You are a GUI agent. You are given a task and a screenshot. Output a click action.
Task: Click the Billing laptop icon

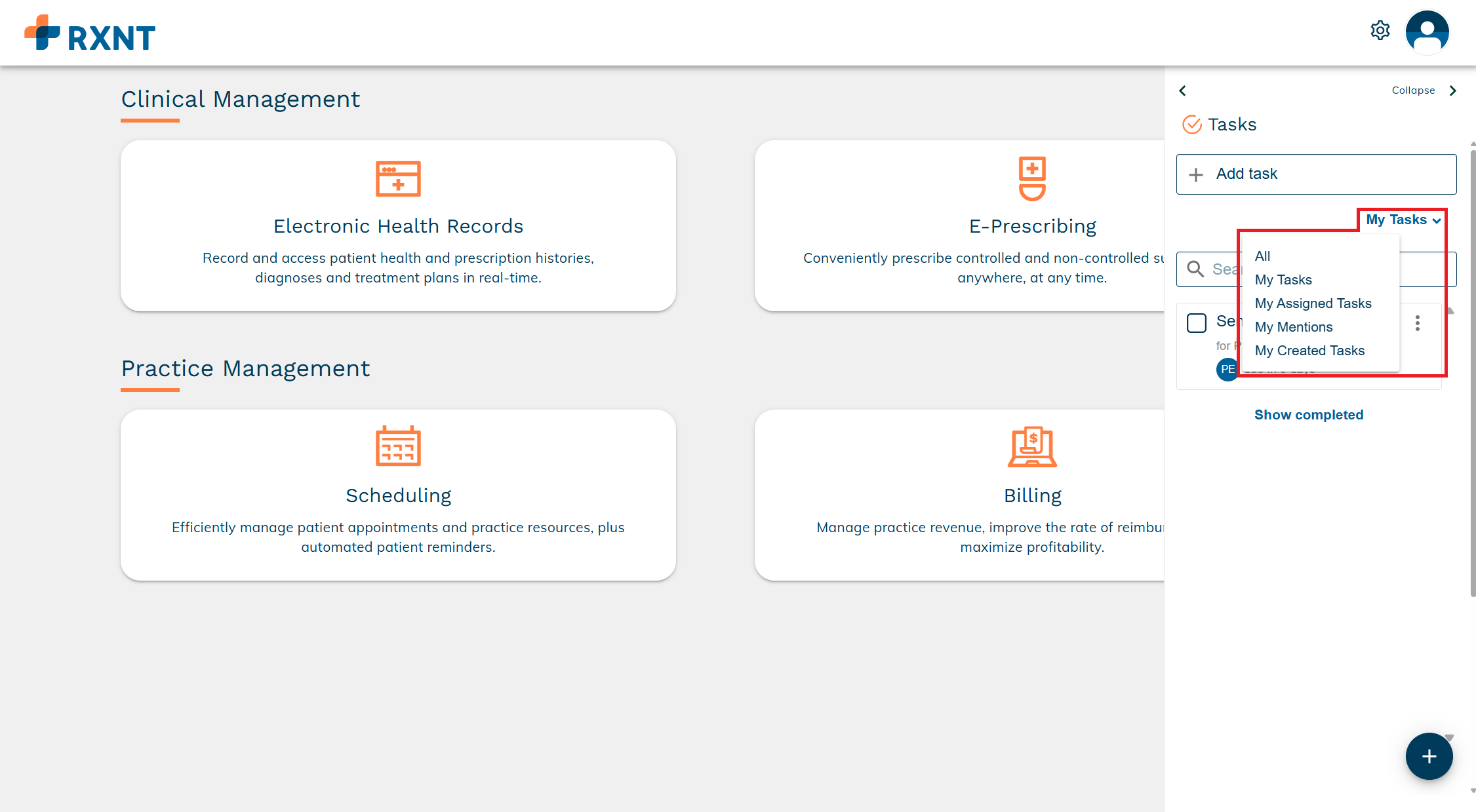1032,447
